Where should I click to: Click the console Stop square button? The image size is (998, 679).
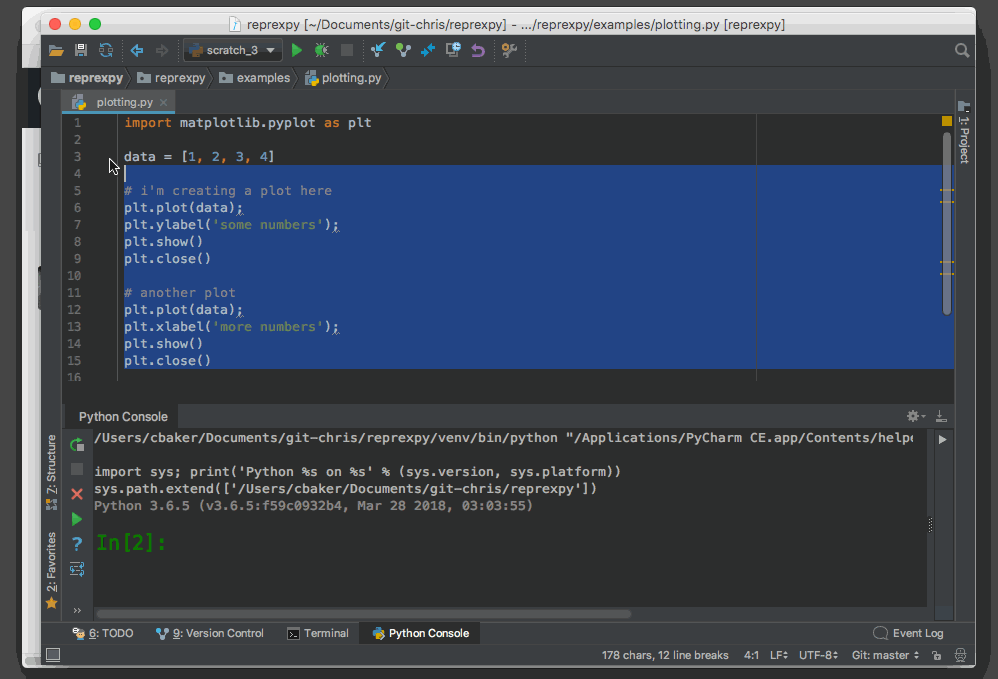coord(77,470)
